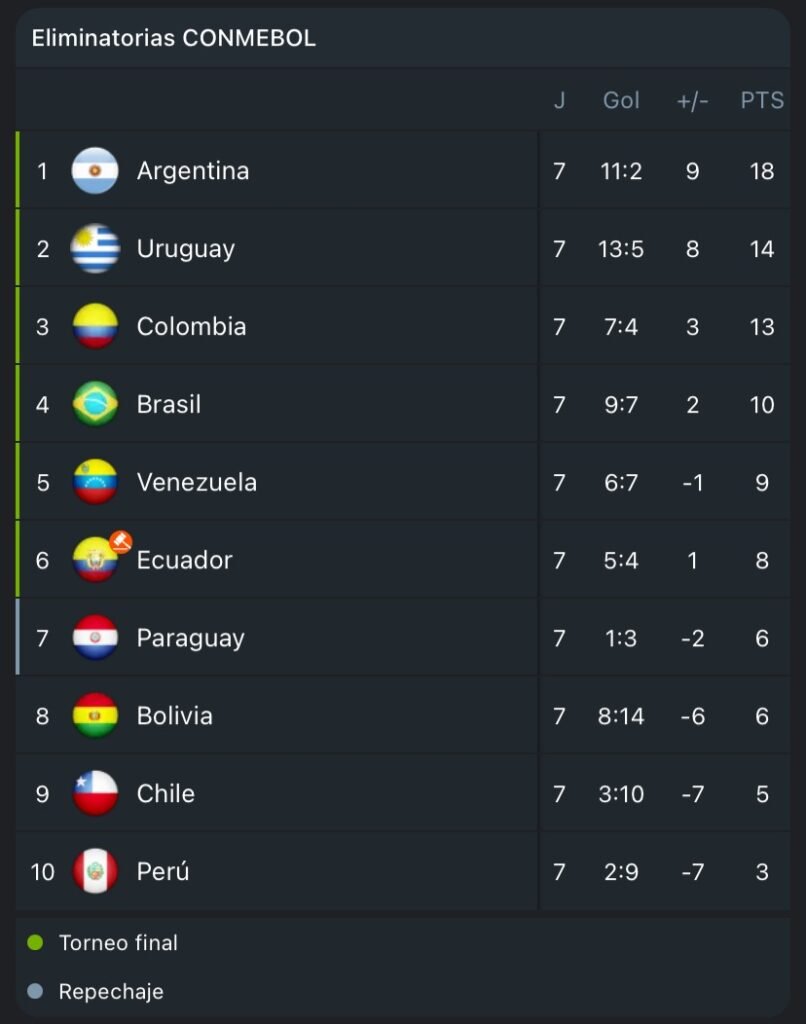Click the green Torneo final legend dot
The image size is (806, 1024).
point(35,942)
